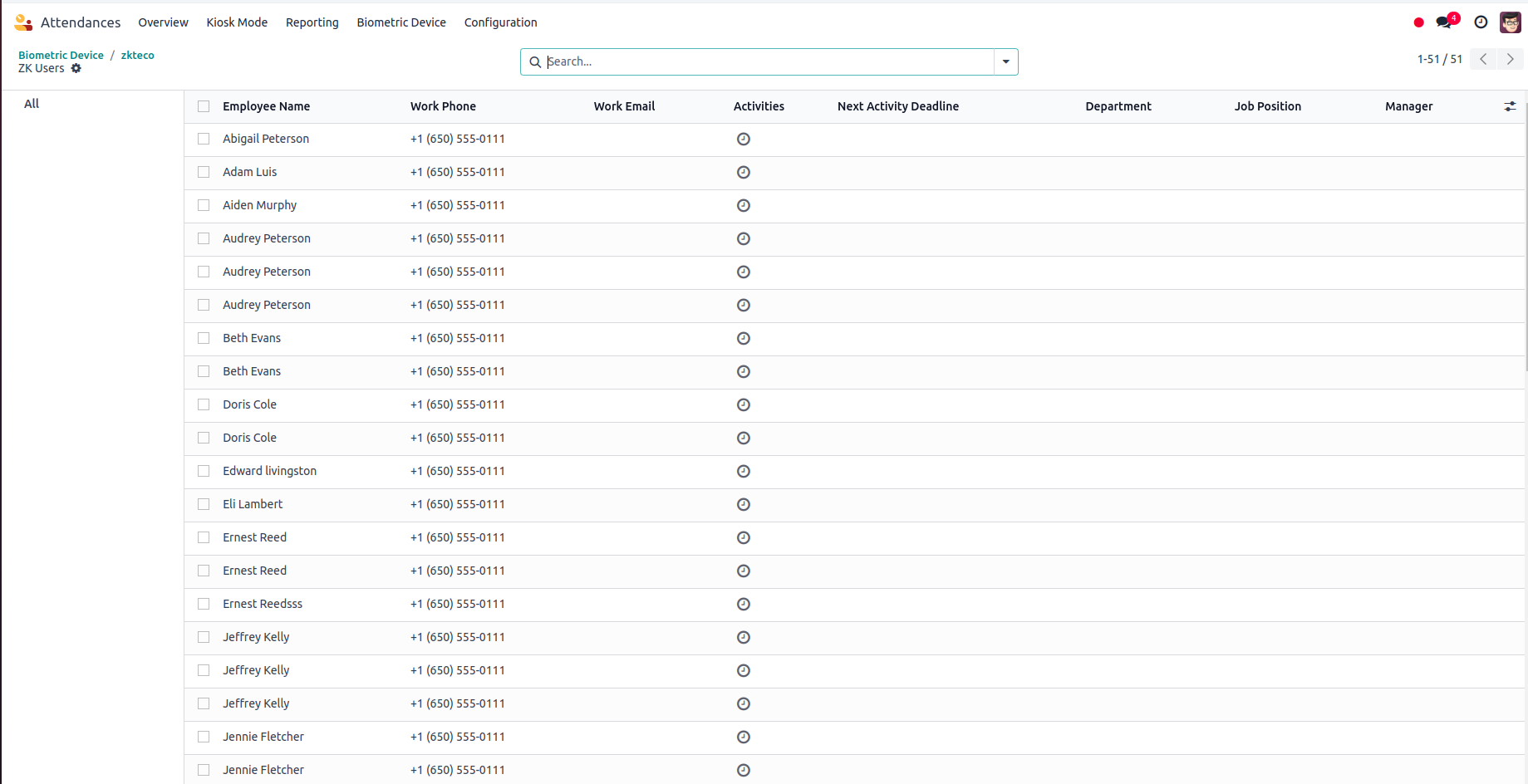1528x784 pixels.
Task: Sort by Work Email column header
Action: tap(624, 106)
